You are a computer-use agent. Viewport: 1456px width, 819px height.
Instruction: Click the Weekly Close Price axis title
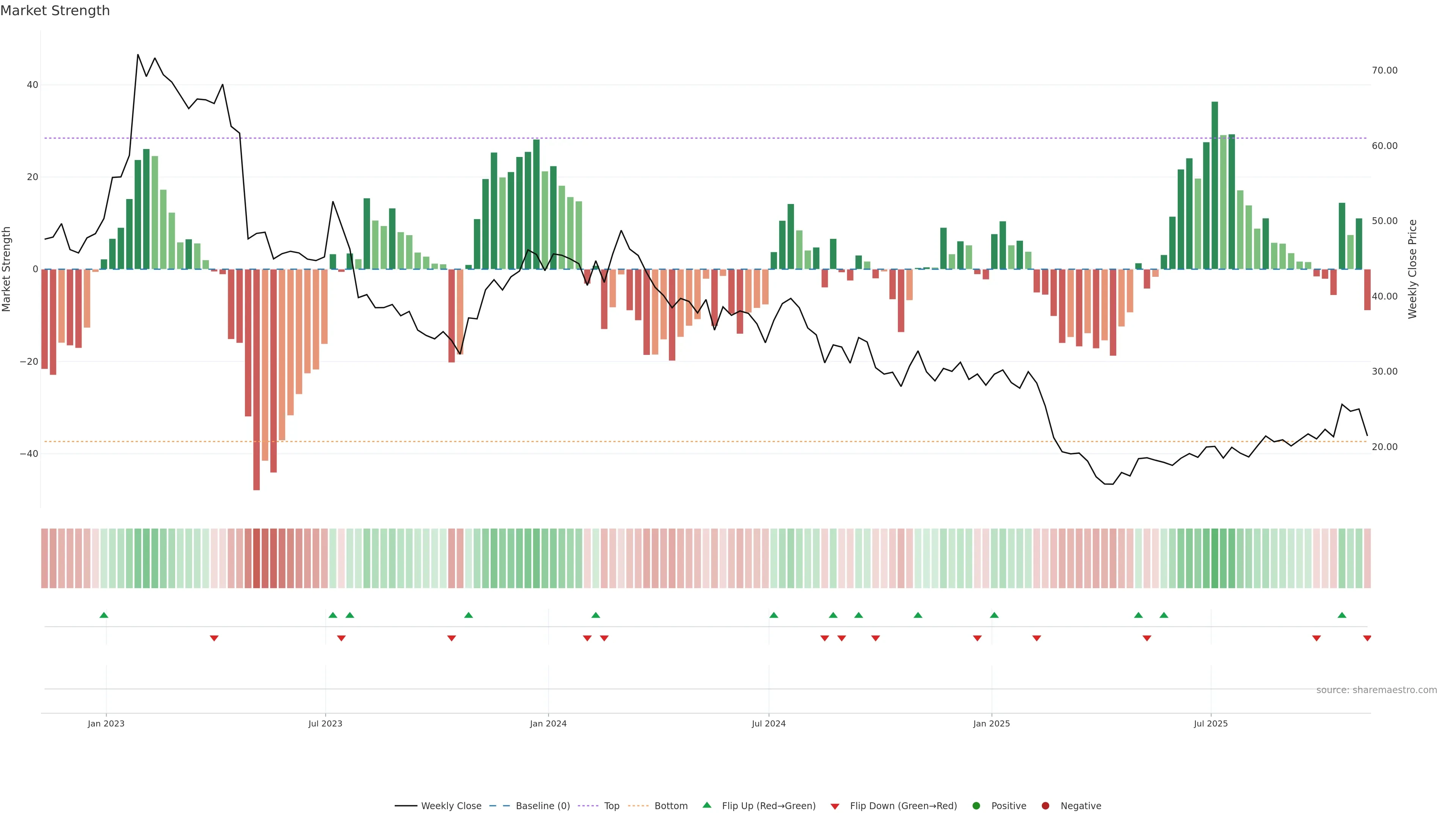[x=1412, y=269]
